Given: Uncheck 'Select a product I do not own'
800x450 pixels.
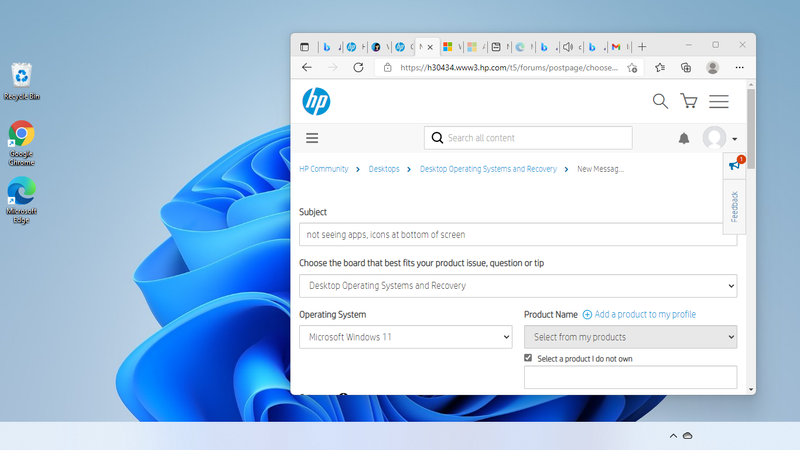Looking at the screenshot, I should pyautogui.click(x=529, y=358).
